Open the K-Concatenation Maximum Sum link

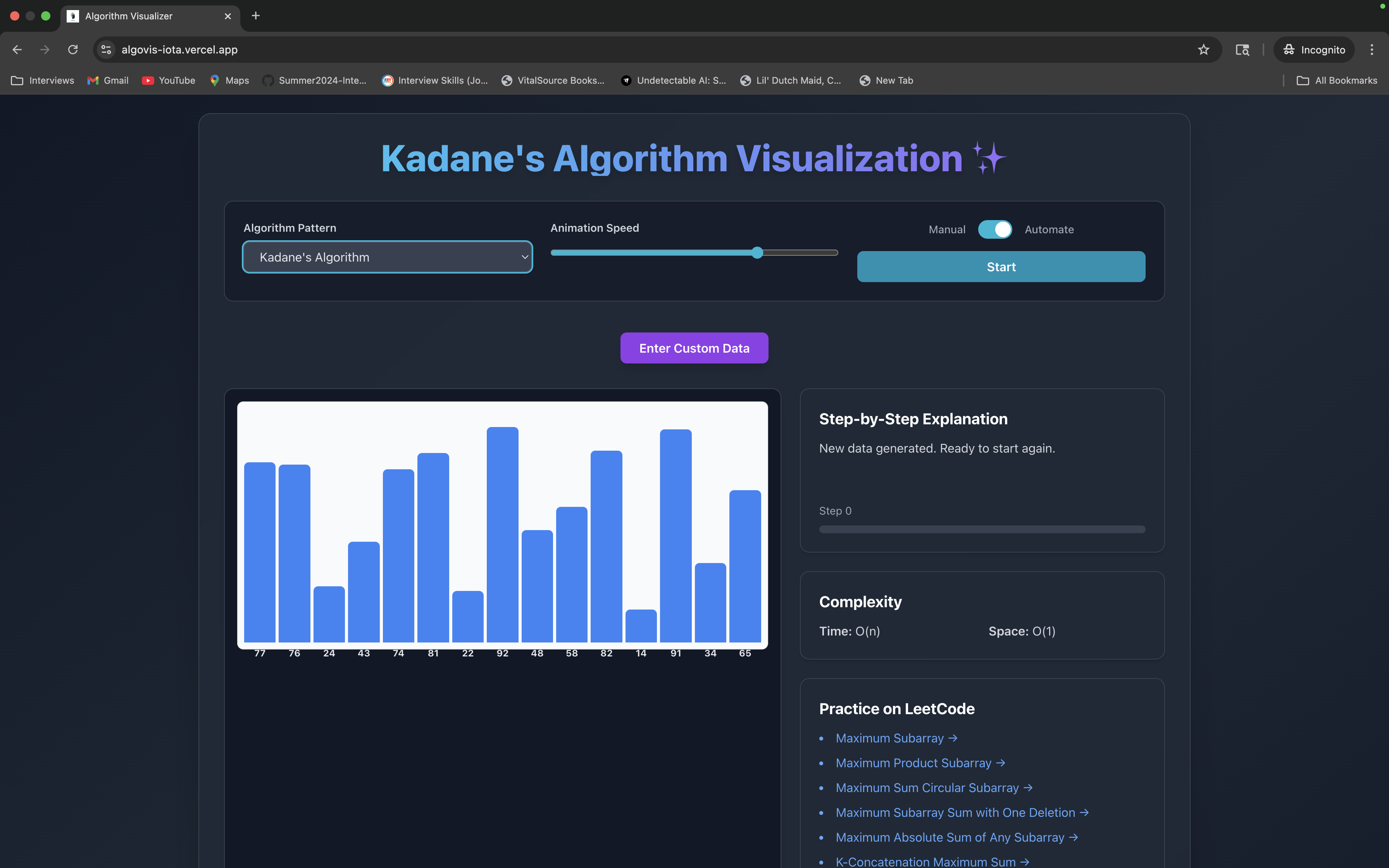pyautogui.click(x=932, y=861)
